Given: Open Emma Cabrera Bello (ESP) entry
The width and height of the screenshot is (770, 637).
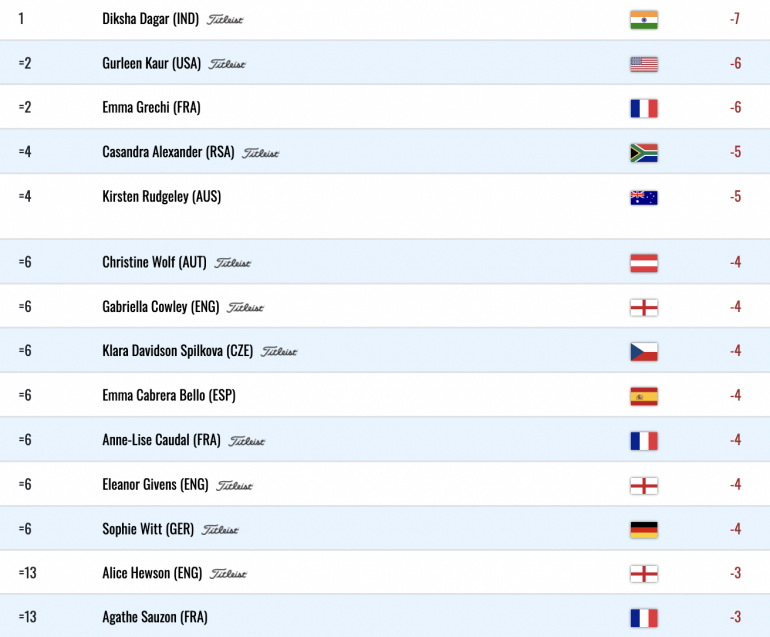Looking at the screenshot, I should [x=169, y=395].
